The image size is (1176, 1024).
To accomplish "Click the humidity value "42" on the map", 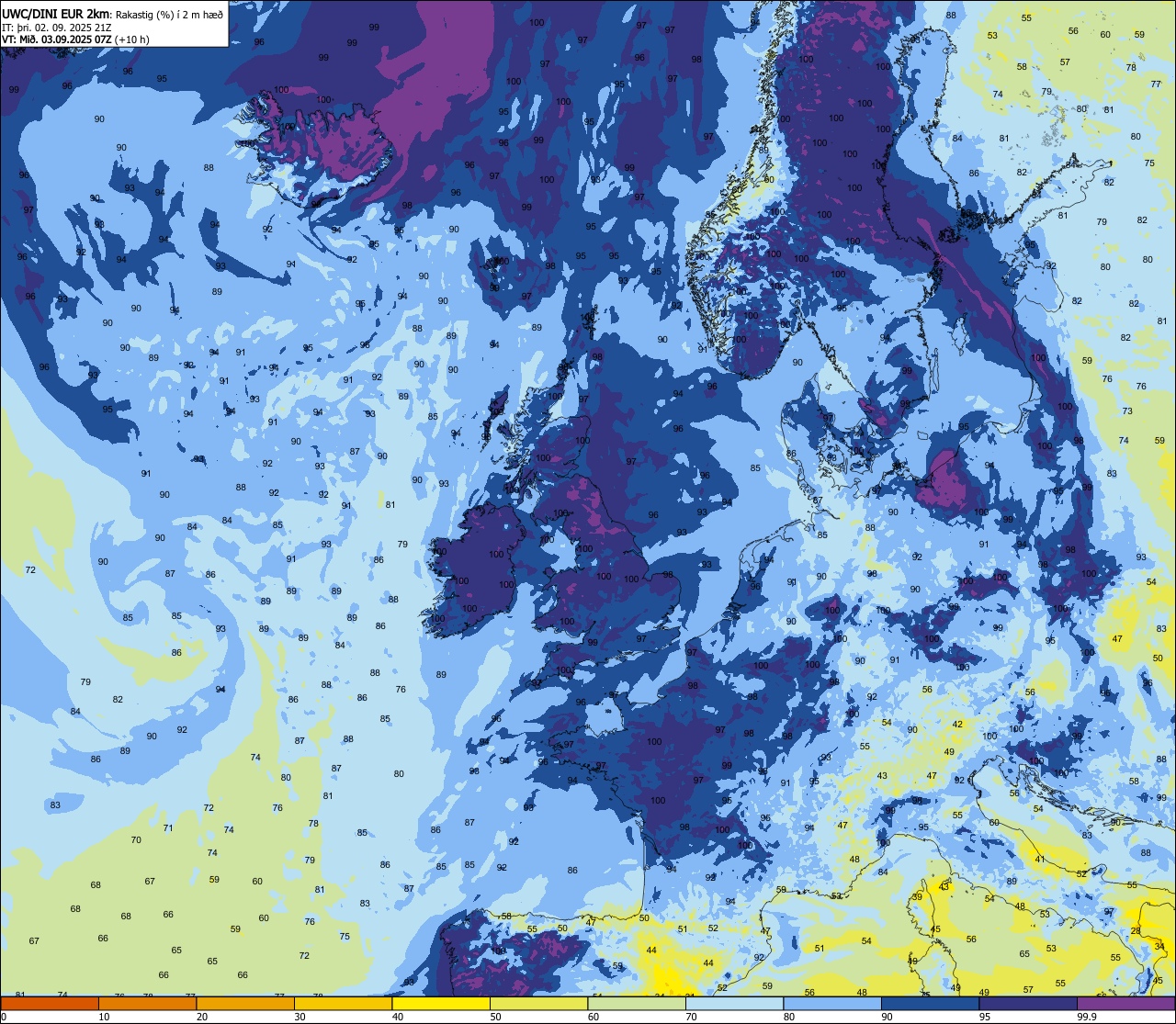I will [x=957, y=724].
